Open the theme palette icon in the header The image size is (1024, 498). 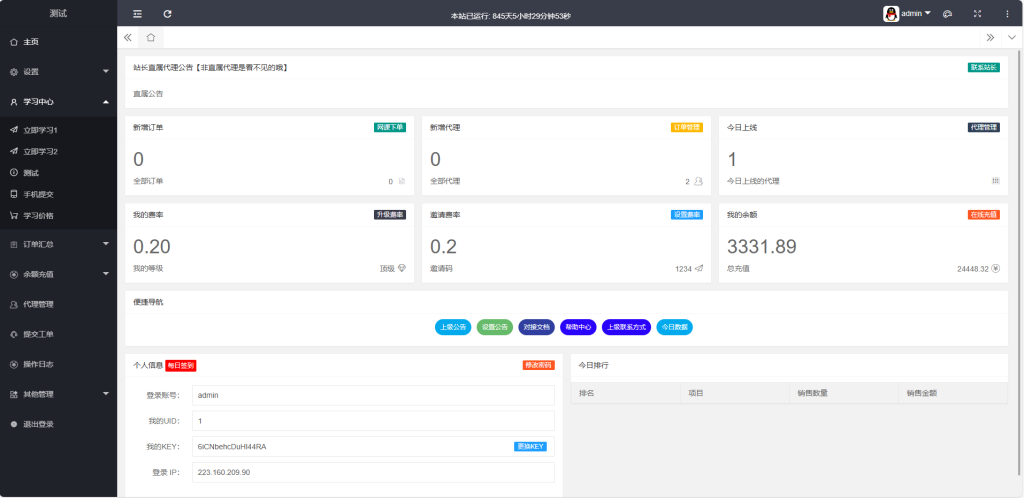pos(947,14)
